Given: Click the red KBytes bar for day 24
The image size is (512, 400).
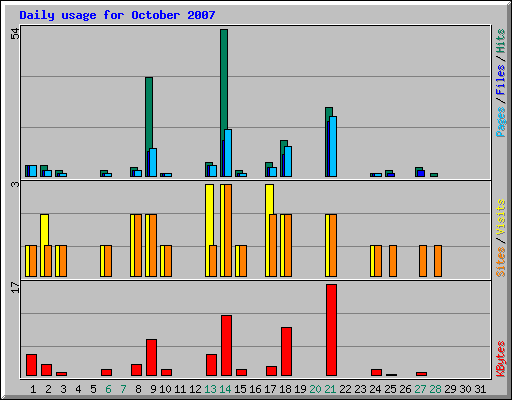Looking at the screenshot, I should click(376, 372).
